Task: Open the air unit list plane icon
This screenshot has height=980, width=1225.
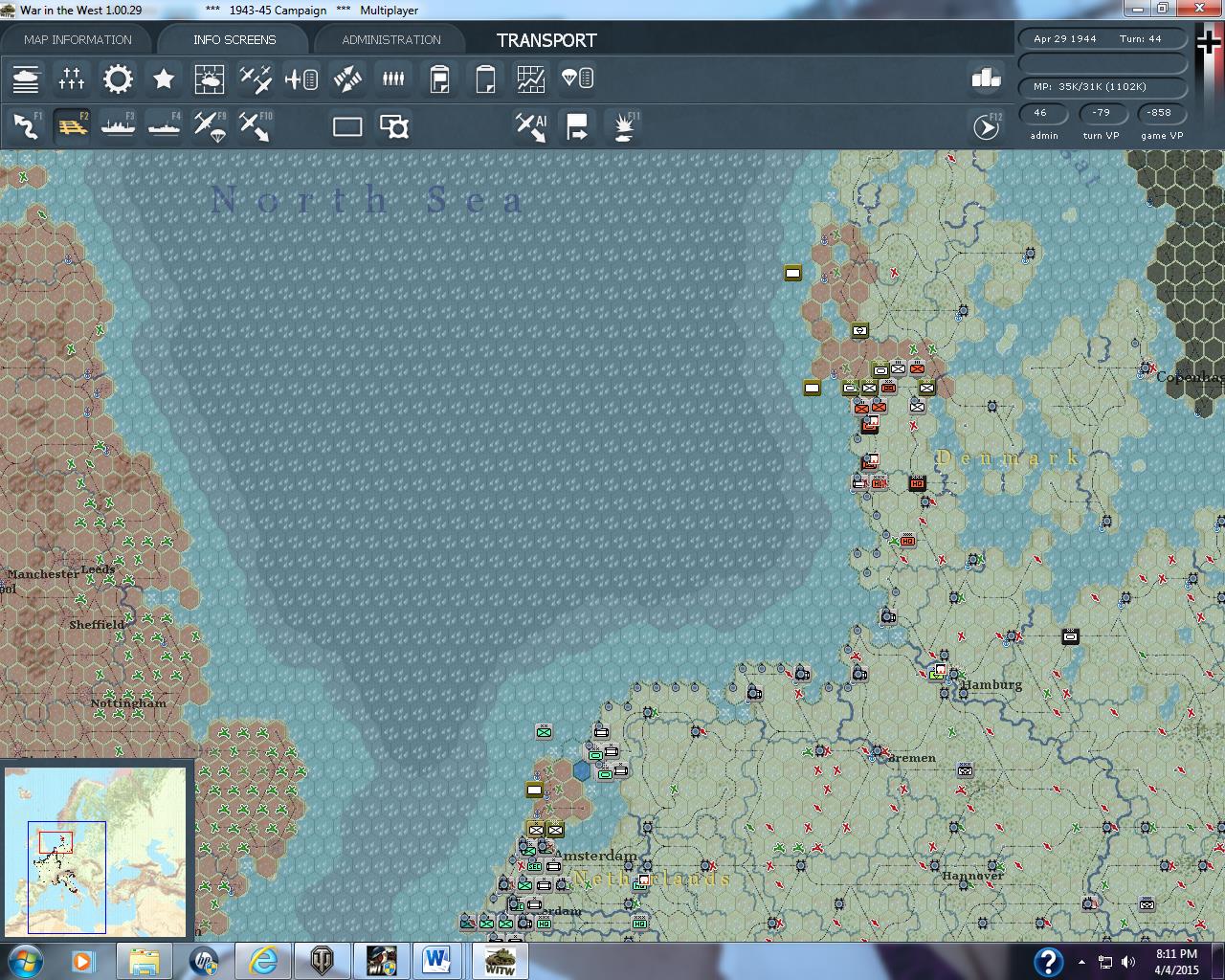Action: coord(301,78)
